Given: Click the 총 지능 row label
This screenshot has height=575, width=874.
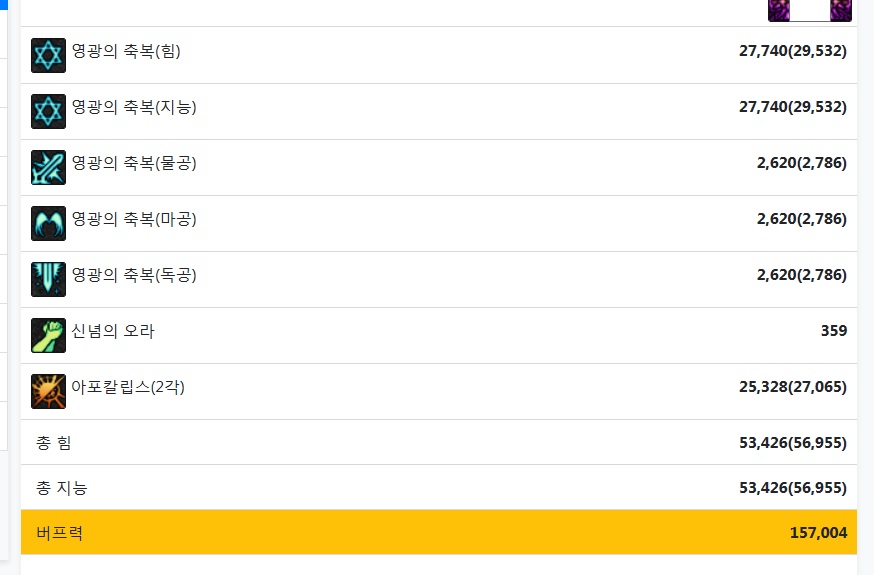Looking at the screenshot, I should pos(62,488).
